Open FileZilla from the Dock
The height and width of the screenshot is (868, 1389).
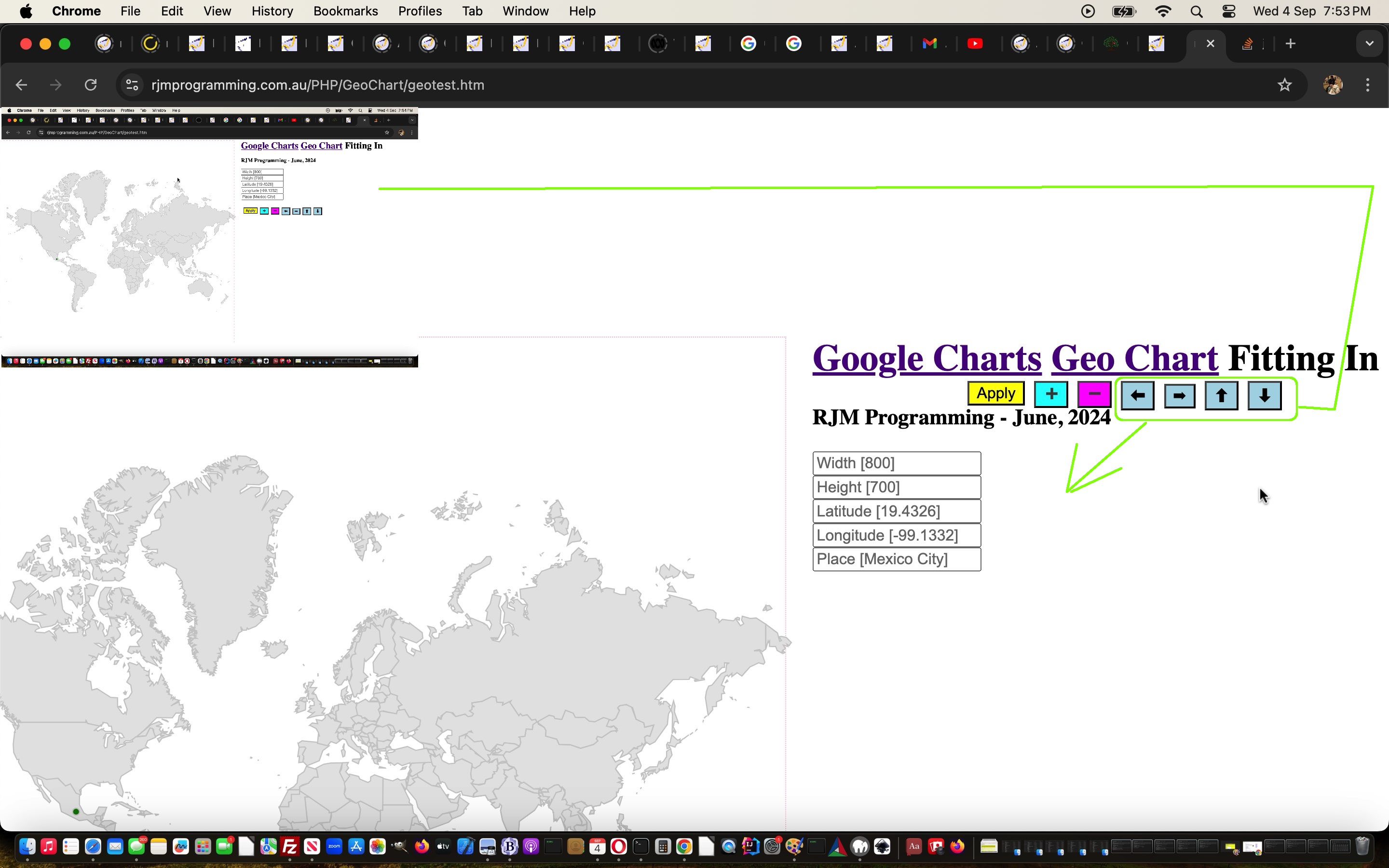(290, 846)
